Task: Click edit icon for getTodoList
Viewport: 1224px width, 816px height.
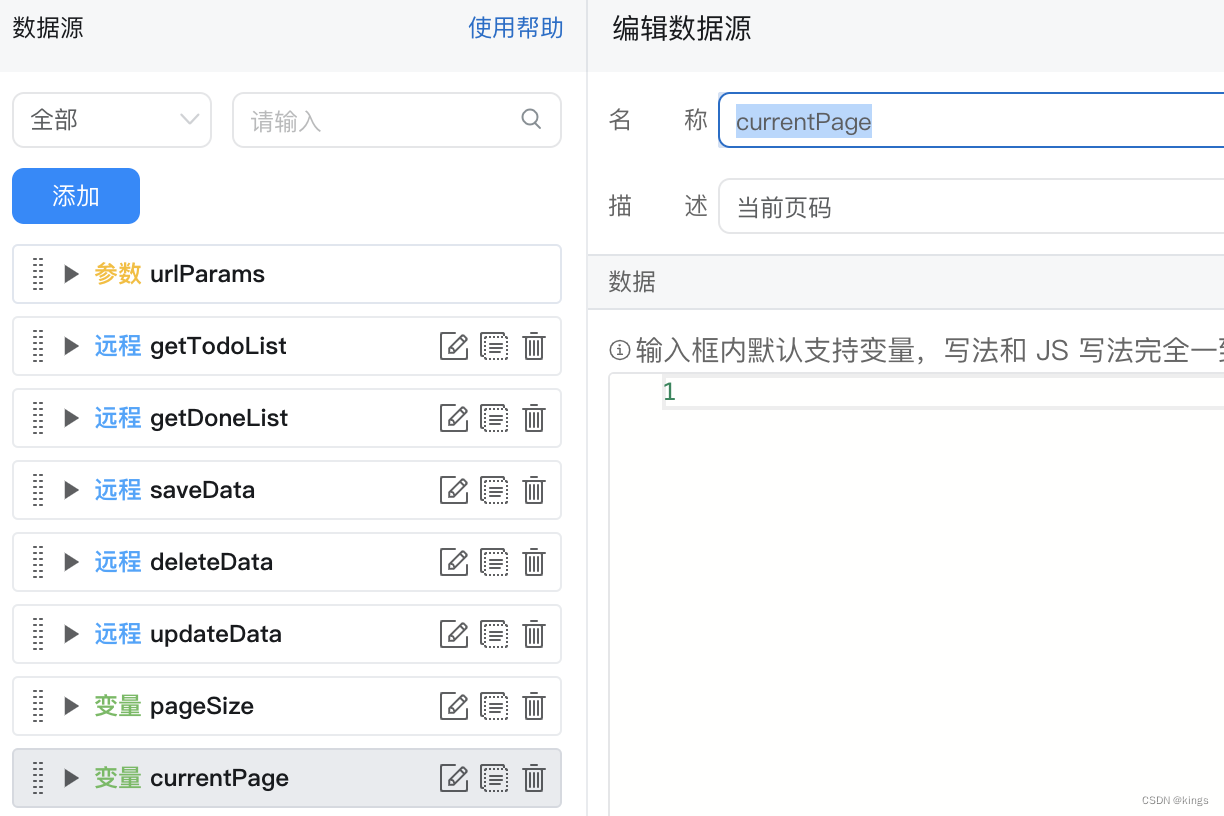Action: [454, 346]
